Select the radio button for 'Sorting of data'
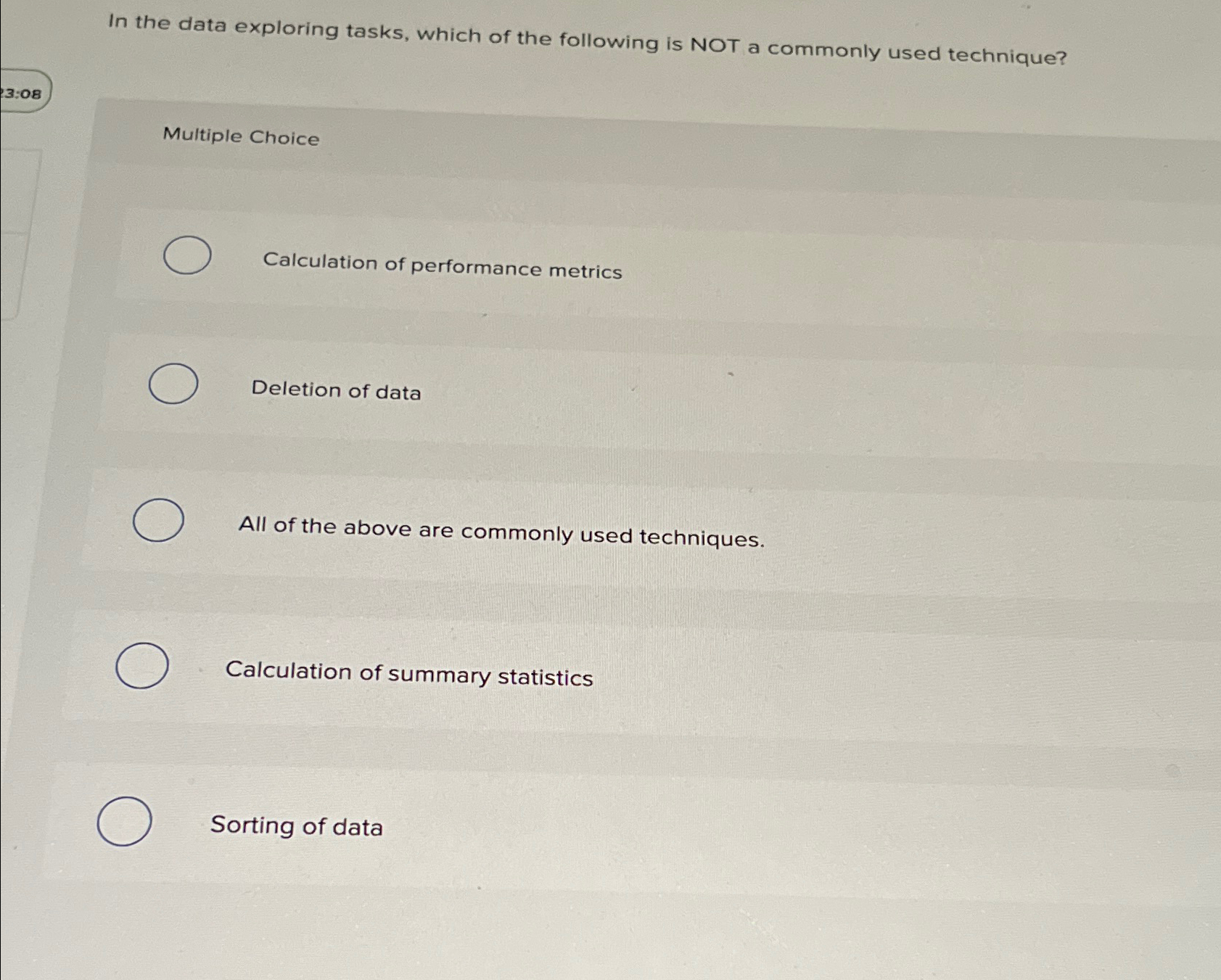Image resolution: width=1221 pixels, height=980 pixels. click(x=125, y=822)
